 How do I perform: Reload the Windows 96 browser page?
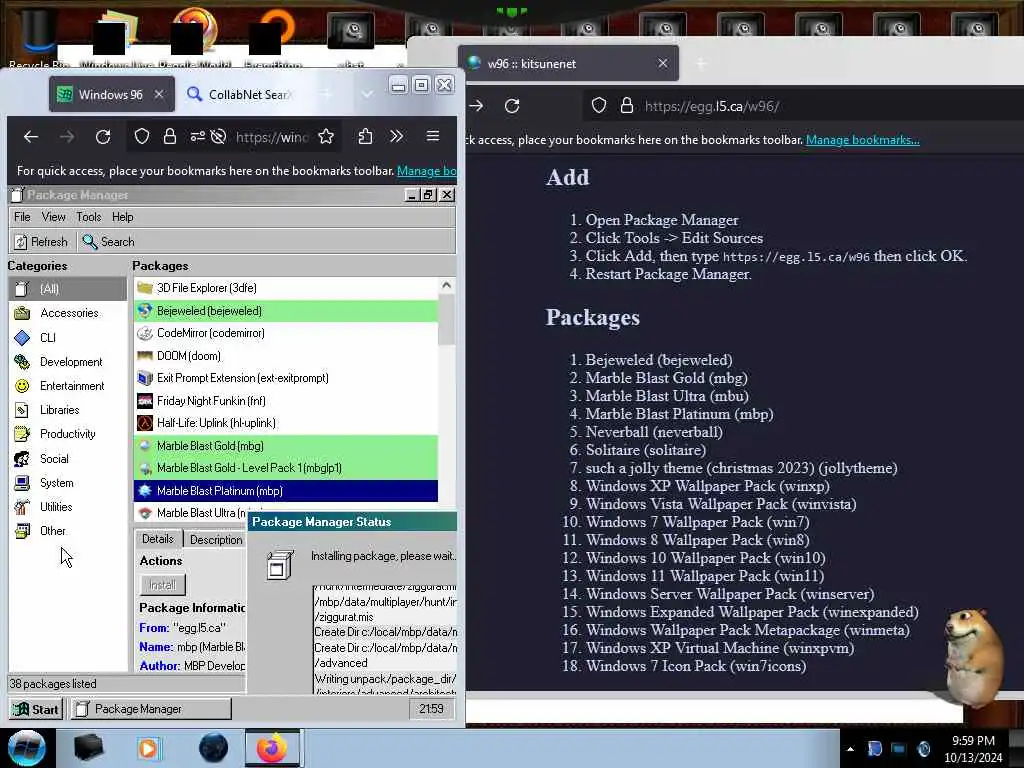103,136
